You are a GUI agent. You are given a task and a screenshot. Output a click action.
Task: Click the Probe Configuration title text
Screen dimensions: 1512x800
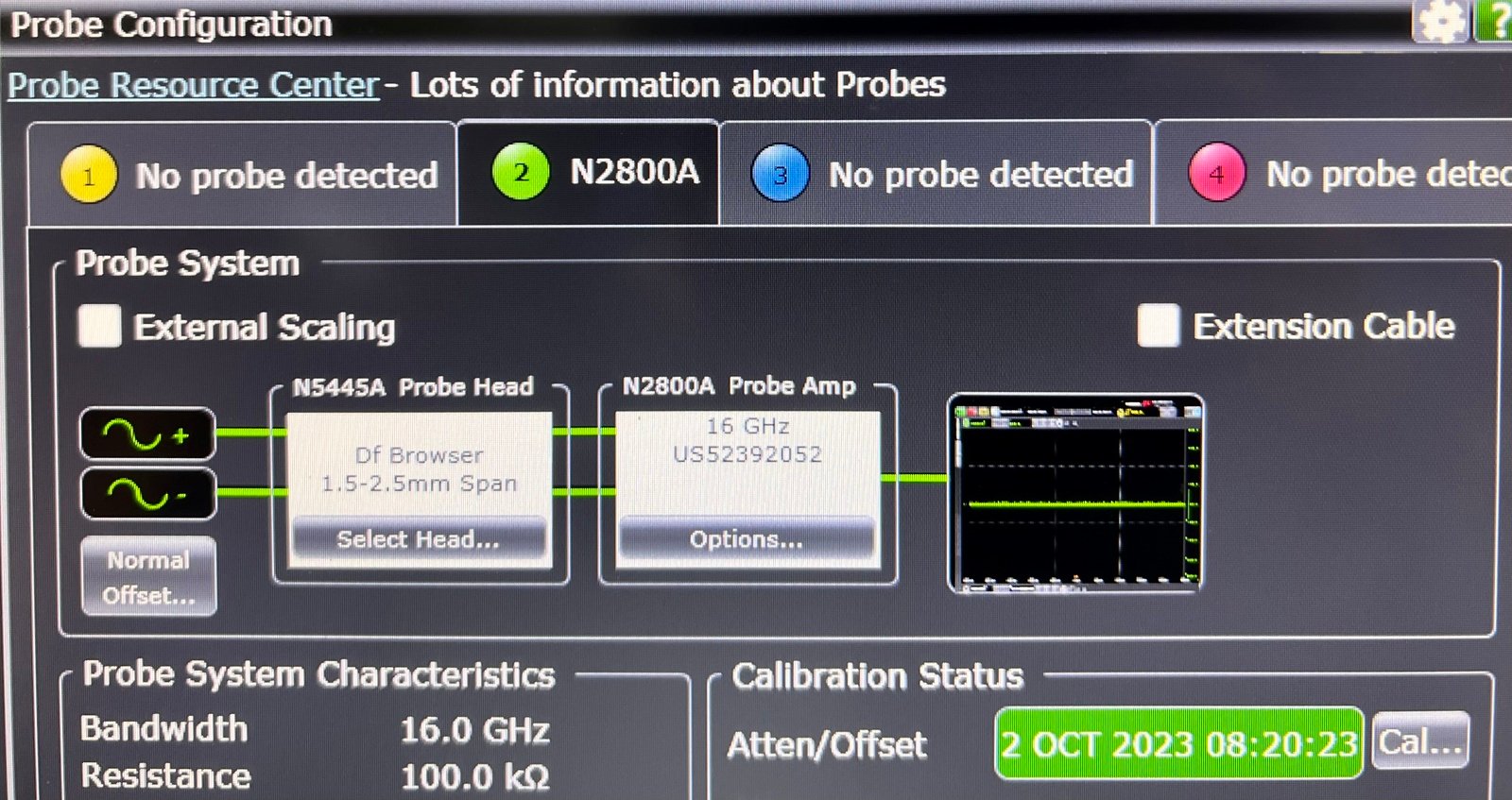coord(171,25)
